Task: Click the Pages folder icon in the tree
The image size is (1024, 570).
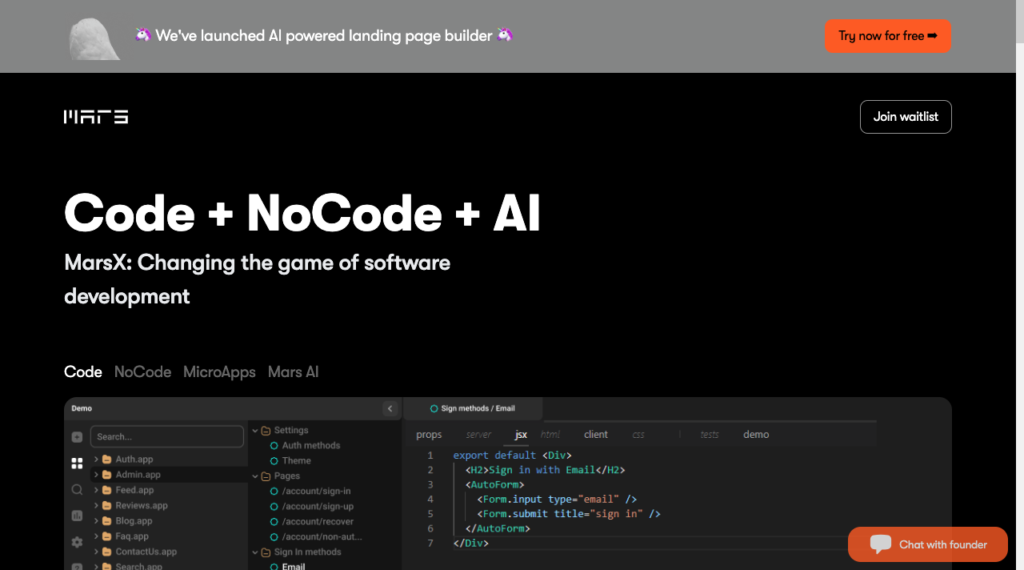Action: point(266,476)
